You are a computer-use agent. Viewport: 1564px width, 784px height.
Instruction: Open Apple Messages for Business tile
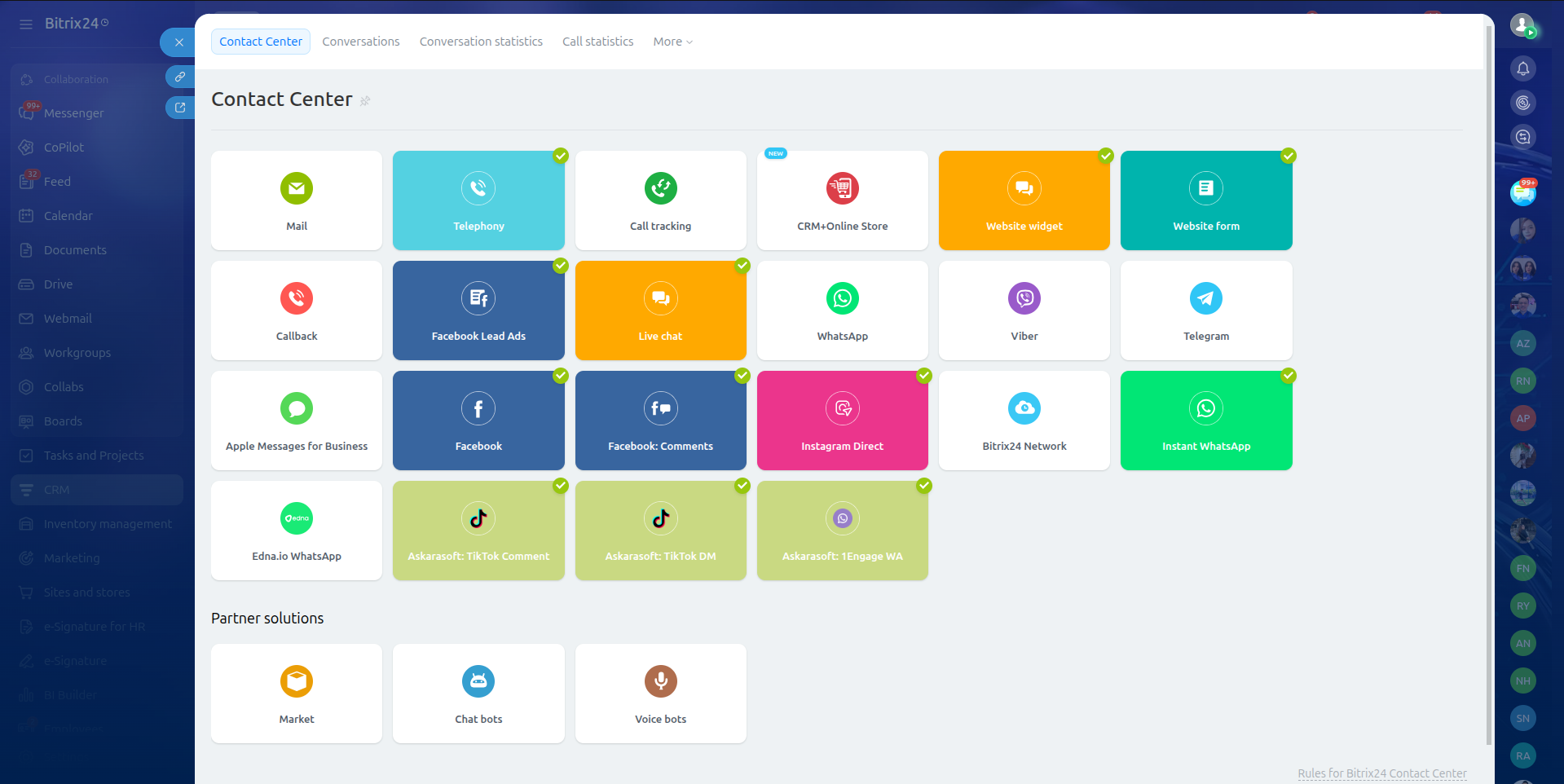[x=297, y=421]
